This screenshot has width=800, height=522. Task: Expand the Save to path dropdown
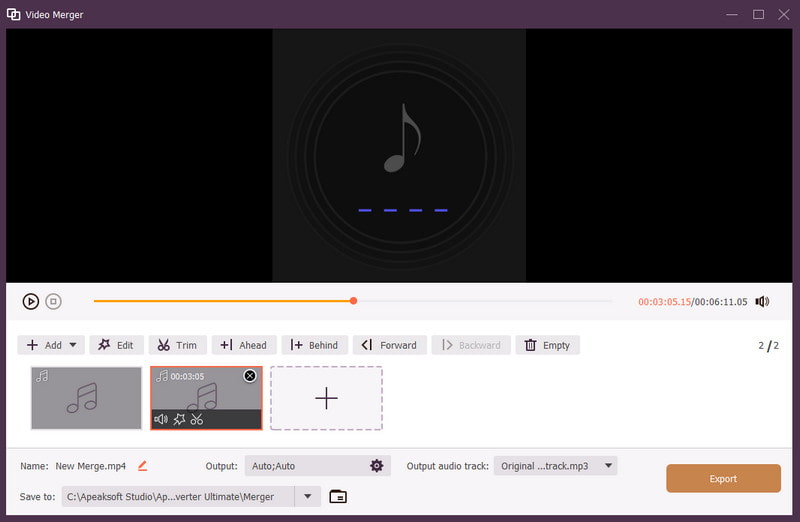(x=308, y=496)
